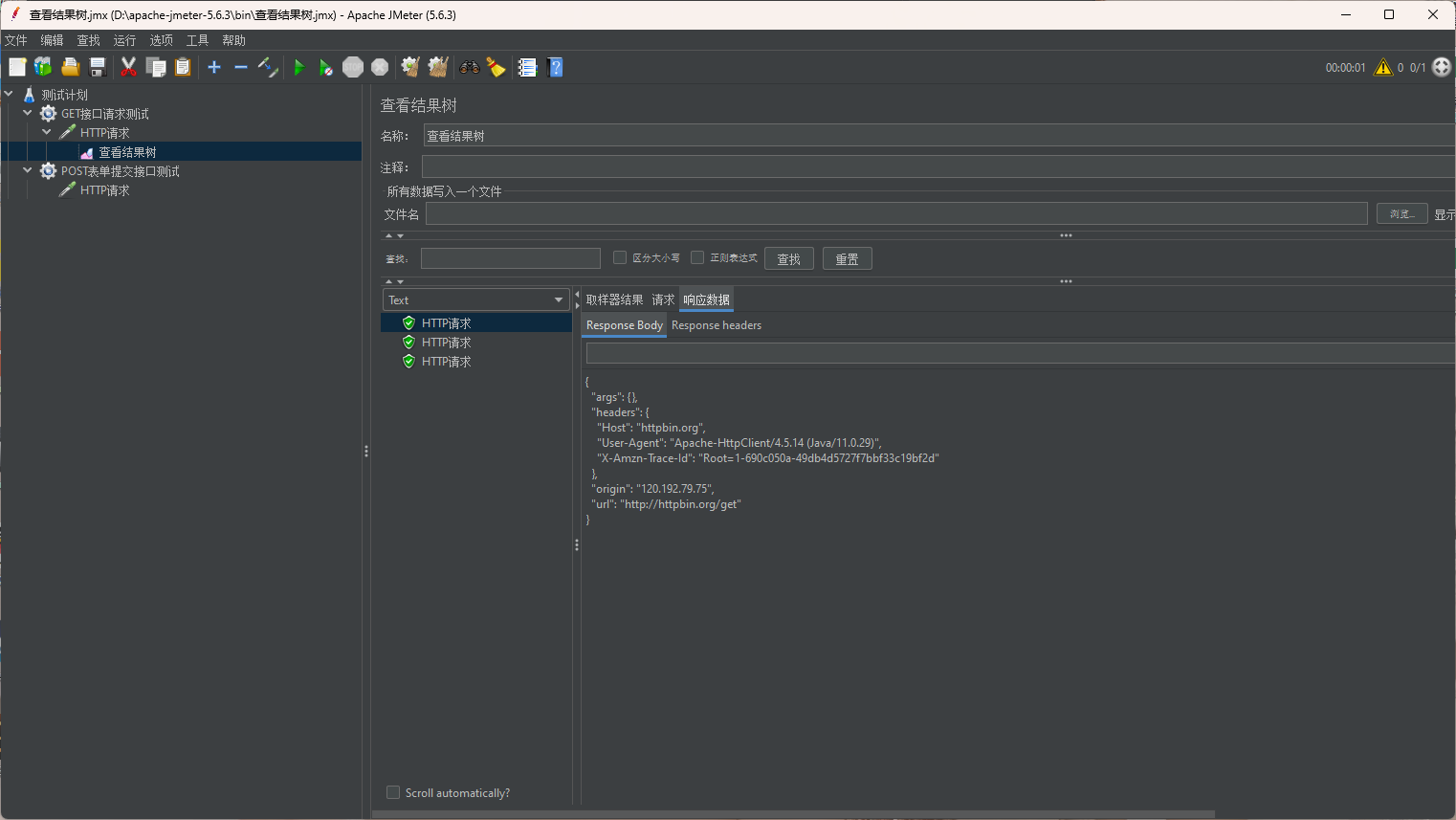The image size is (1456, 820).
Task: Open the Templates icon
Action: click(43, 67)
